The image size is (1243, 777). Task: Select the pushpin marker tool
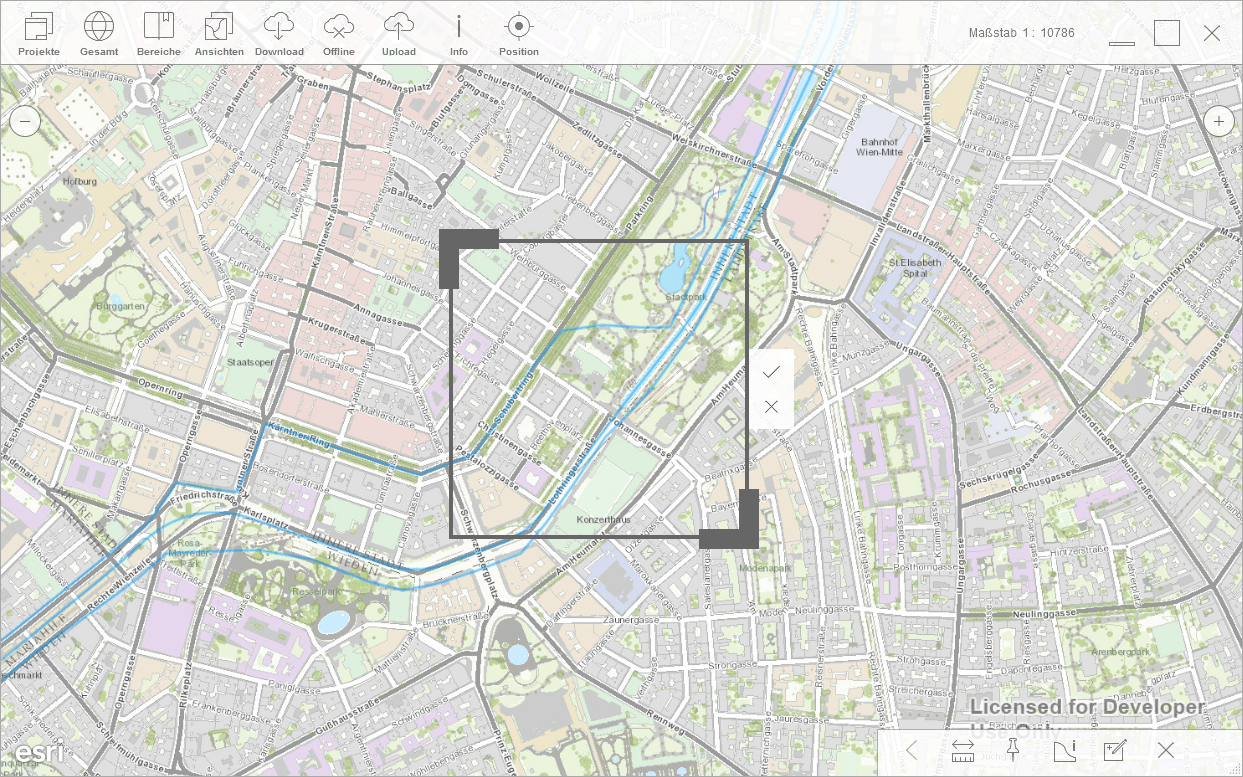1012,750
